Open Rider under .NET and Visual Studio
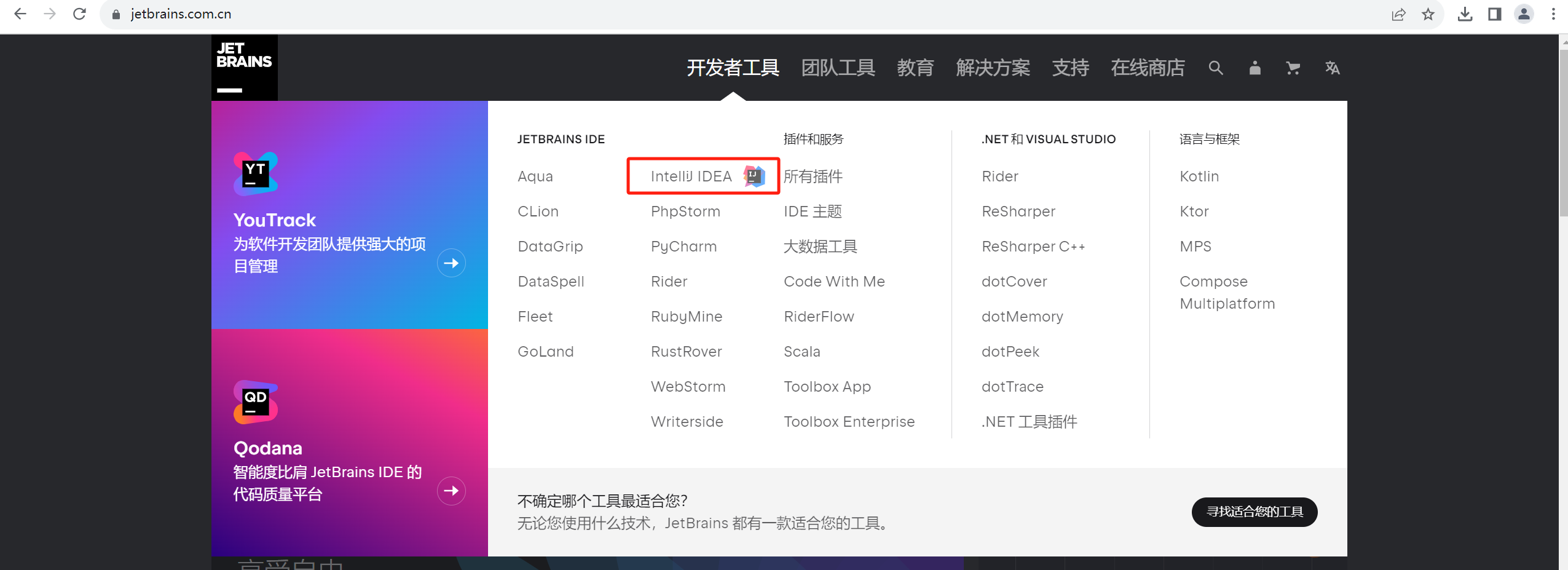This screenshot has width=1568, height=570. [x=999, y=176]
